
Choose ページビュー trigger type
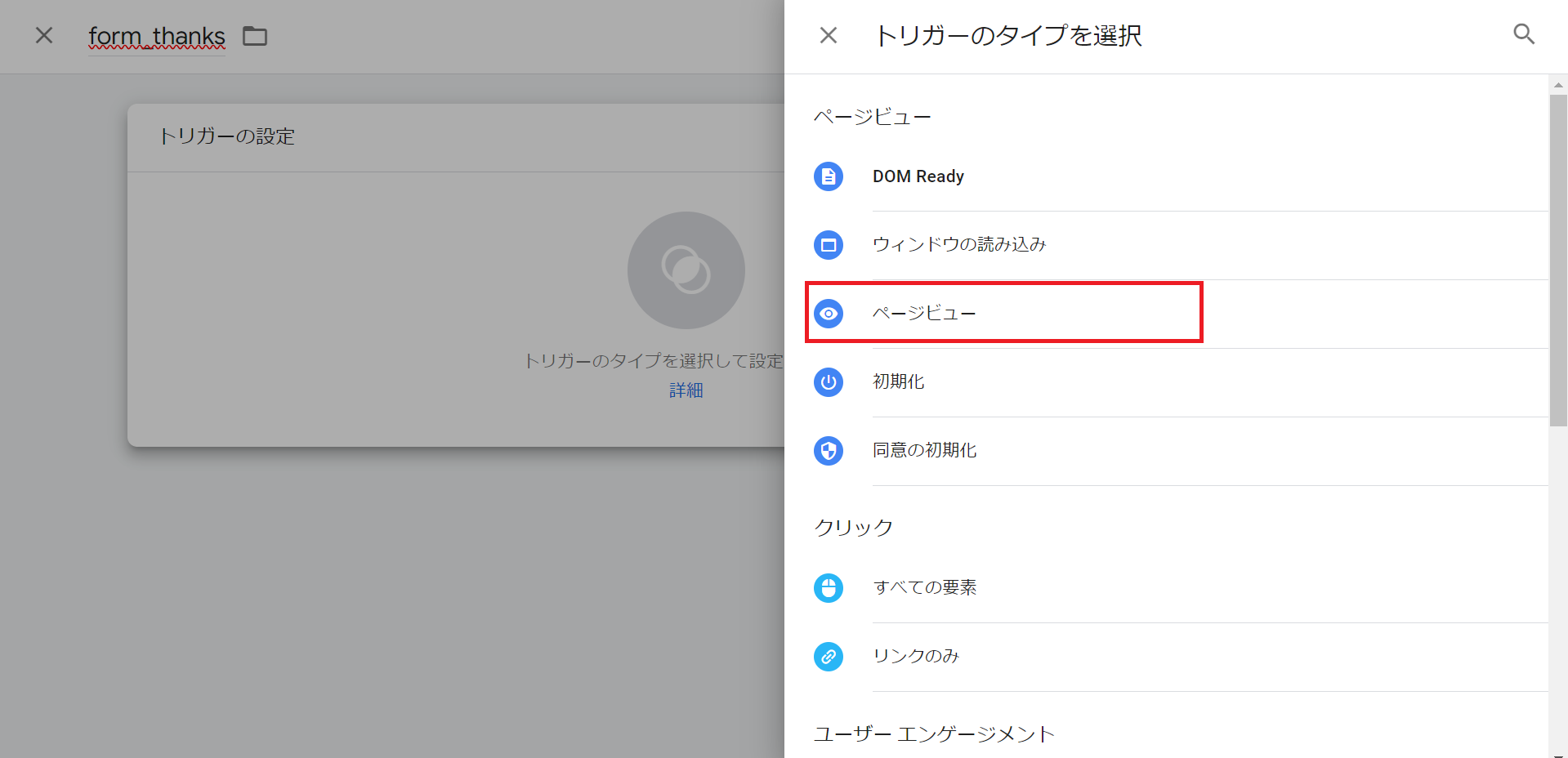pyautogui.click(x=1180, y=314)
